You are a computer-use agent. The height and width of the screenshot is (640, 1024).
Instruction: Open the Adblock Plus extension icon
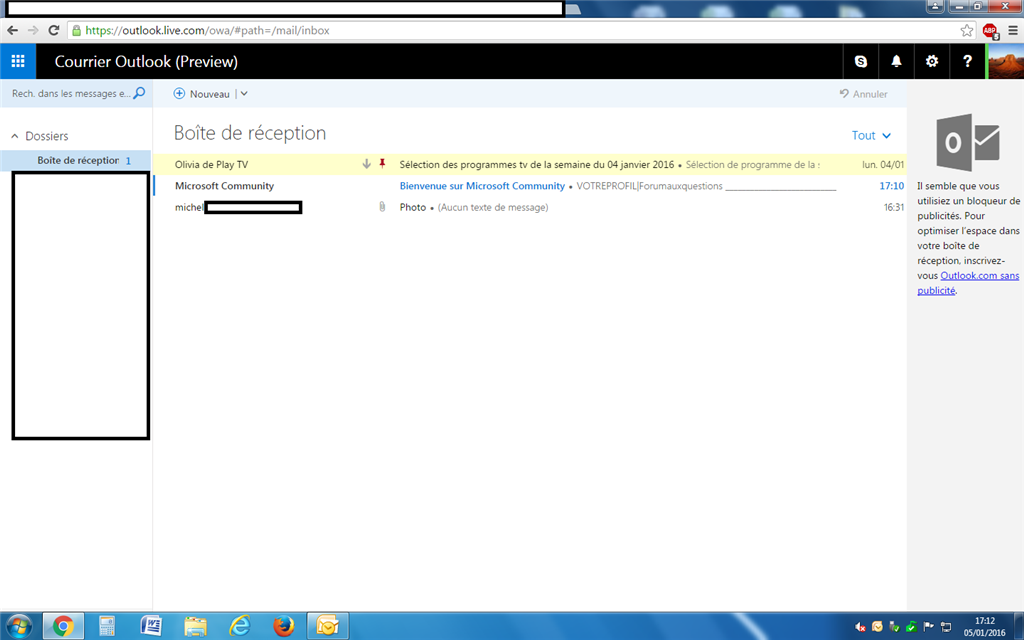[990, 31]
